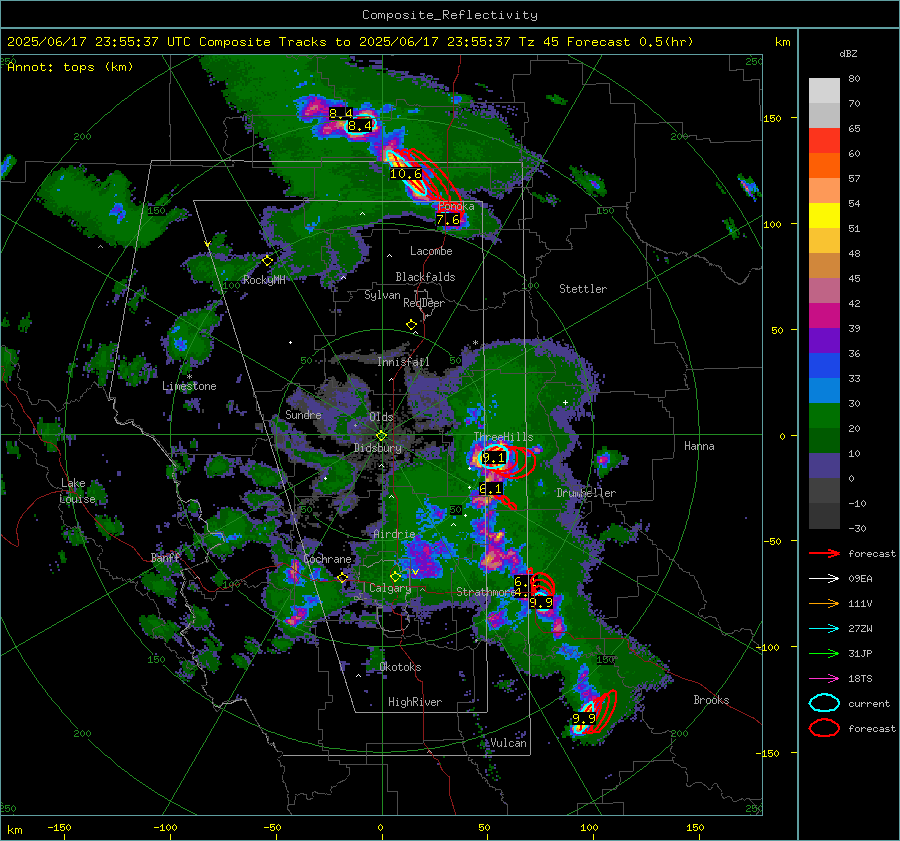The image size is (900, 841).
Task: Click the Okotoks town label
Action: pyautogui.click(x=400, y=667)
